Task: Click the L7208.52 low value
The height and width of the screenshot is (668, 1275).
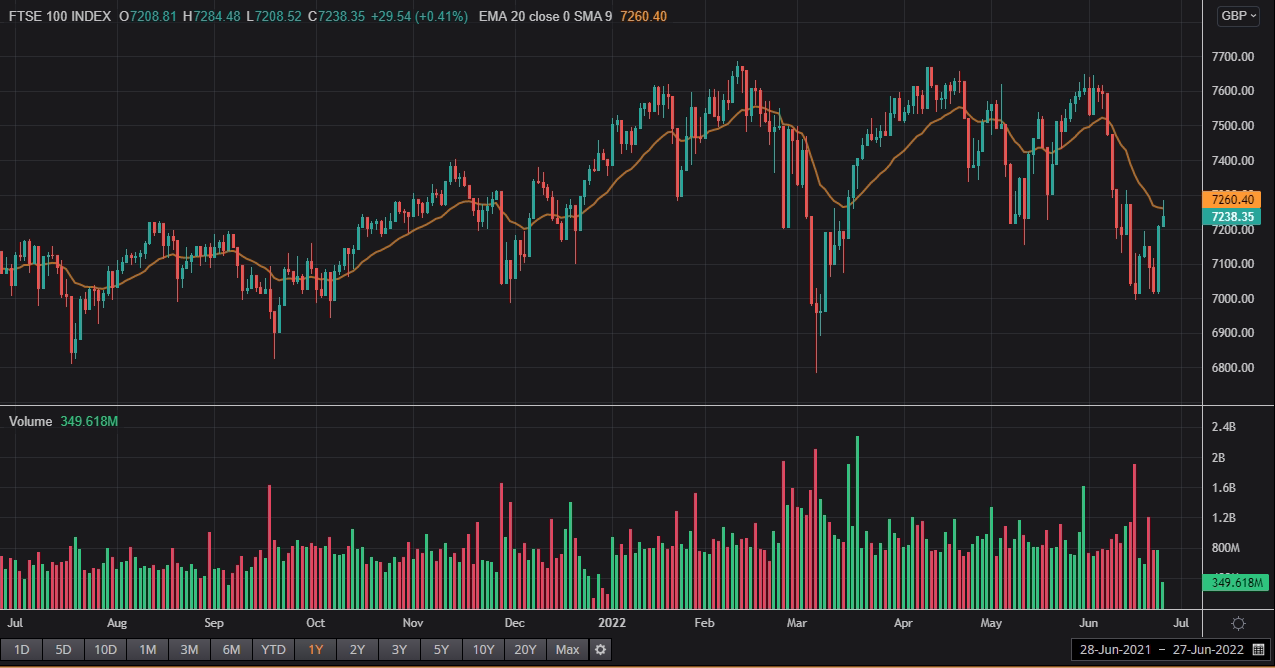Action: (275, 16)
